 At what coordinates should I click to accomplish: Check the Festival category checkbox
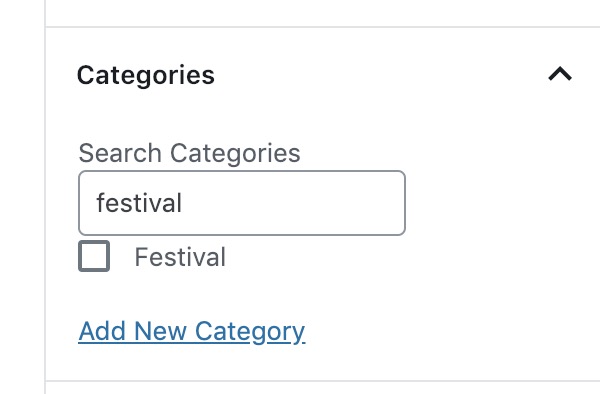pos(94,256)
